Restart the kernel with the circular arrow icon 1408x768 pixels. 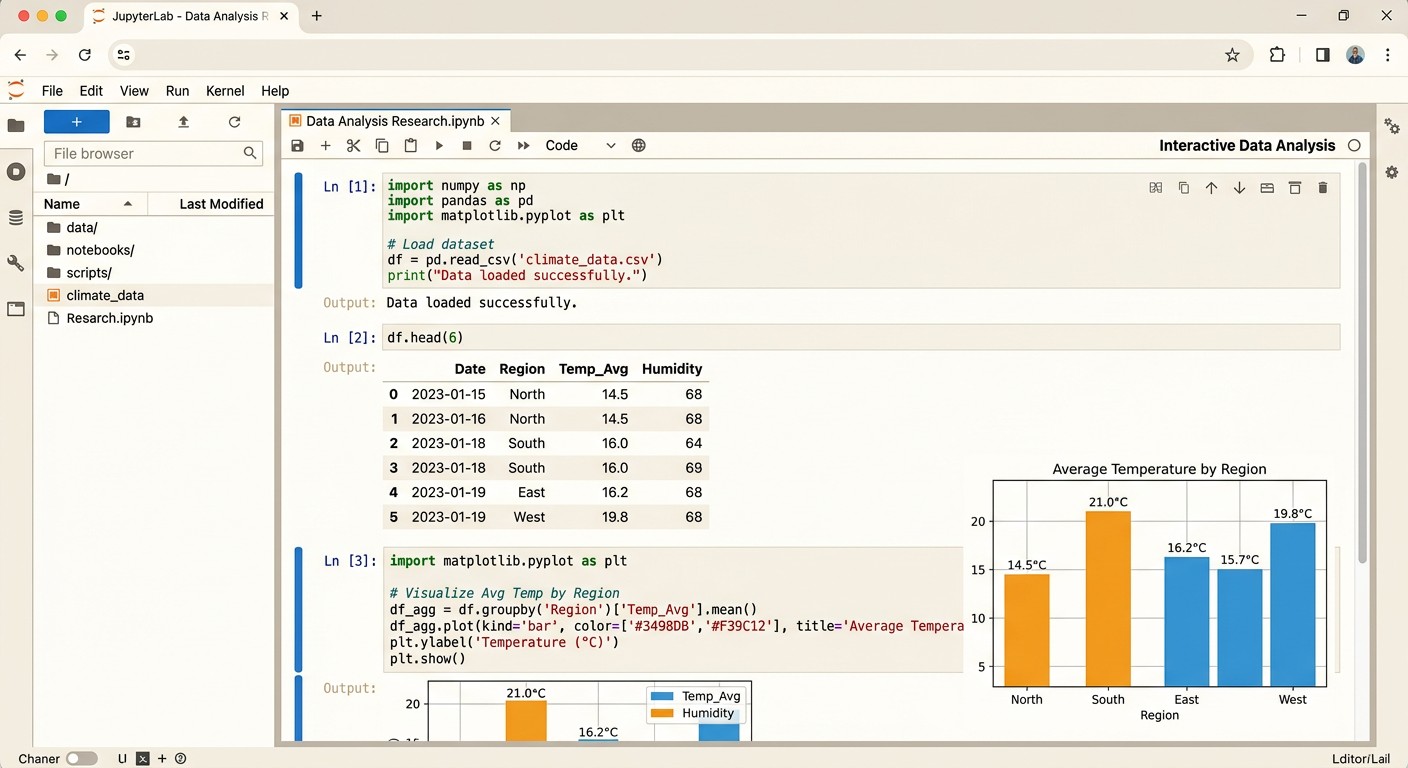pyautogui.click(x=495, y=146)
